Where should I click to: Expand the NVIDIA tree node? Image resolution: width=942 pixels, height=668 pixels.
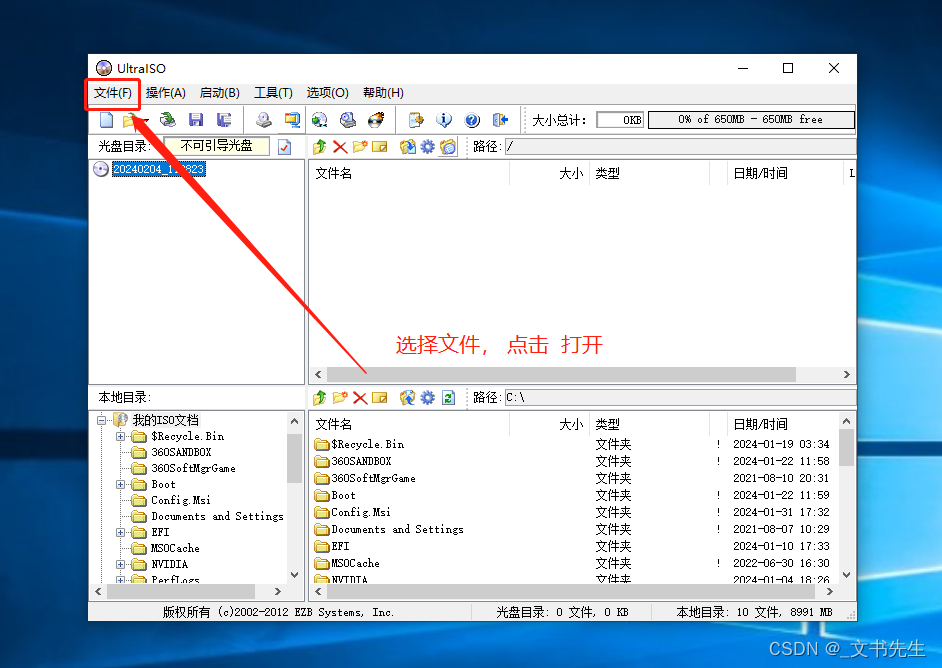[x=120, y=564]
